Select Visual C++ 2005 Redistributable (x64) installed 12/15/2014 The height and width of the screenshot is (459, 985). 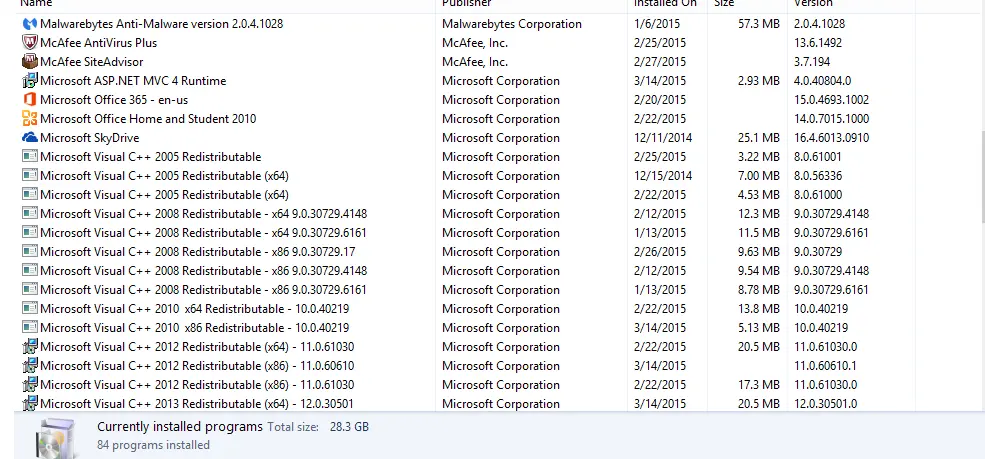164,176
